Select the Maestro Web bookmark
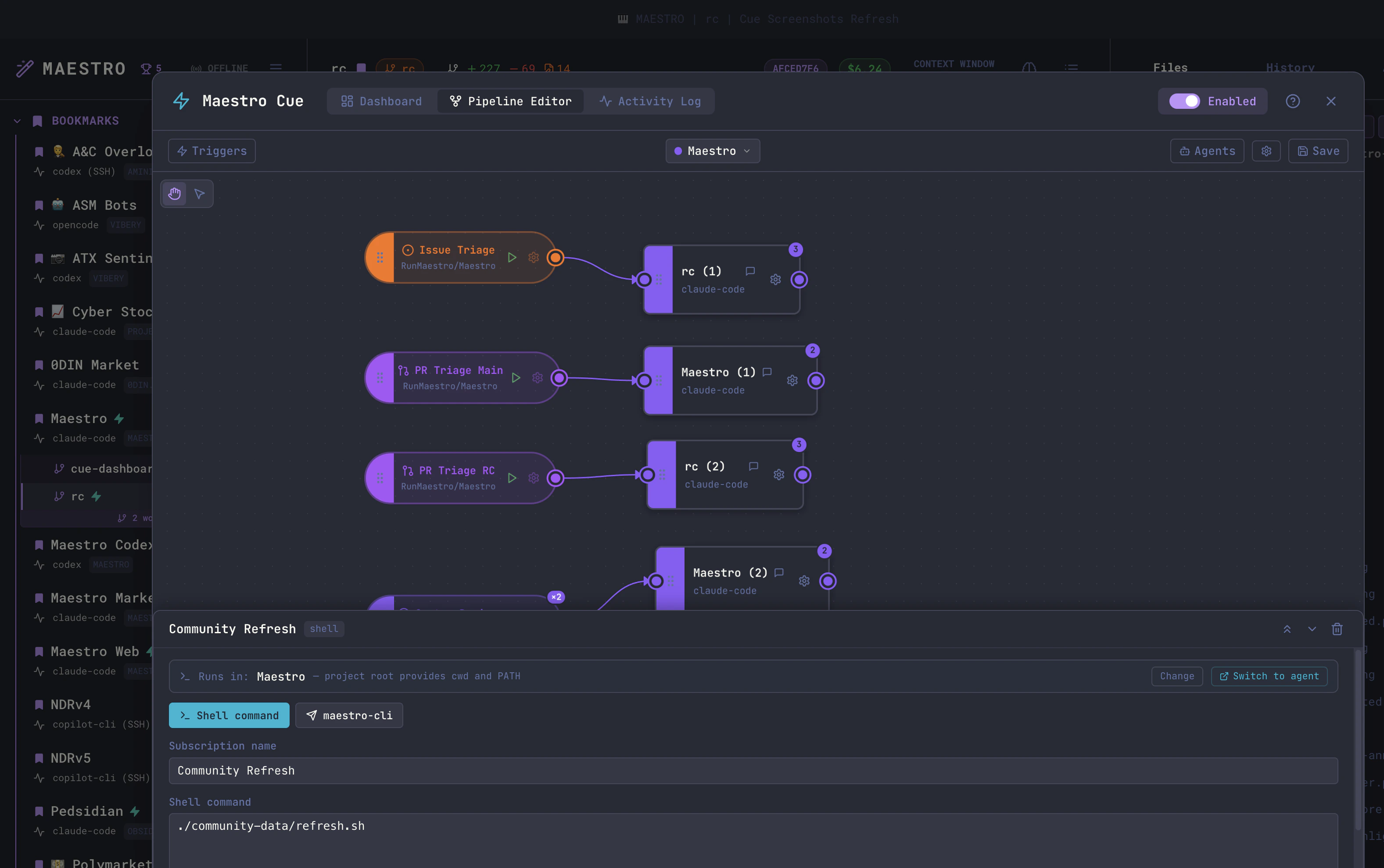 tap(86, 660)
